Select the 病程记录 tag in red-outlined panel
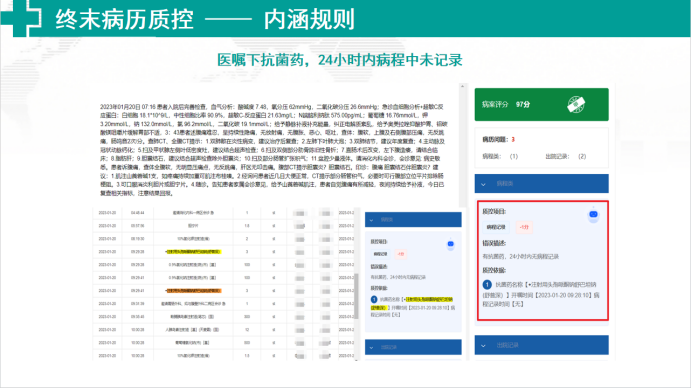Image resolution: width=691 pixels, height=388 pixels. pyautogui.click(x=496, y=227)
